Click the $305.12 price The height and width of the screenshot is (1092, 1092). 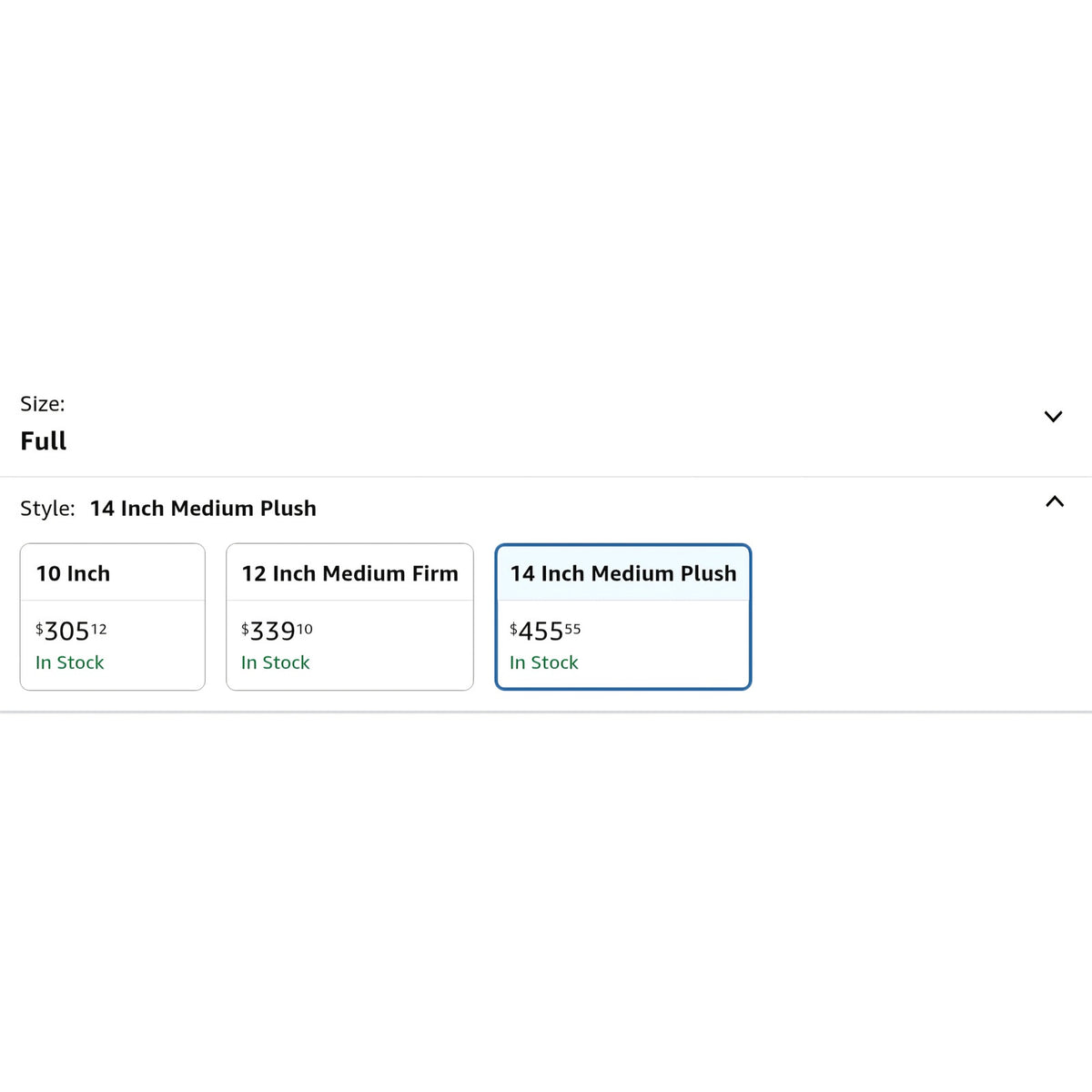(x=71, y=631)
